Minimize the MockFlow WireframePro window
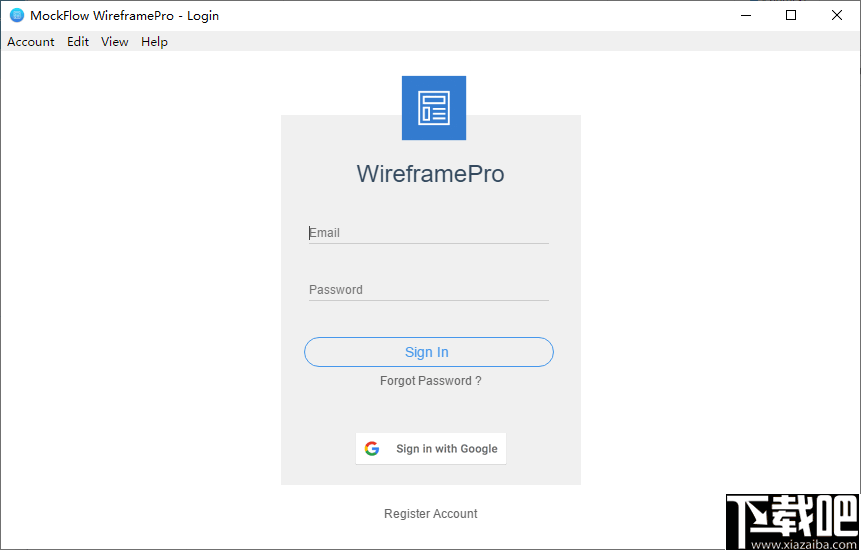This screenshot has width=861, height=550. [745, 15]
